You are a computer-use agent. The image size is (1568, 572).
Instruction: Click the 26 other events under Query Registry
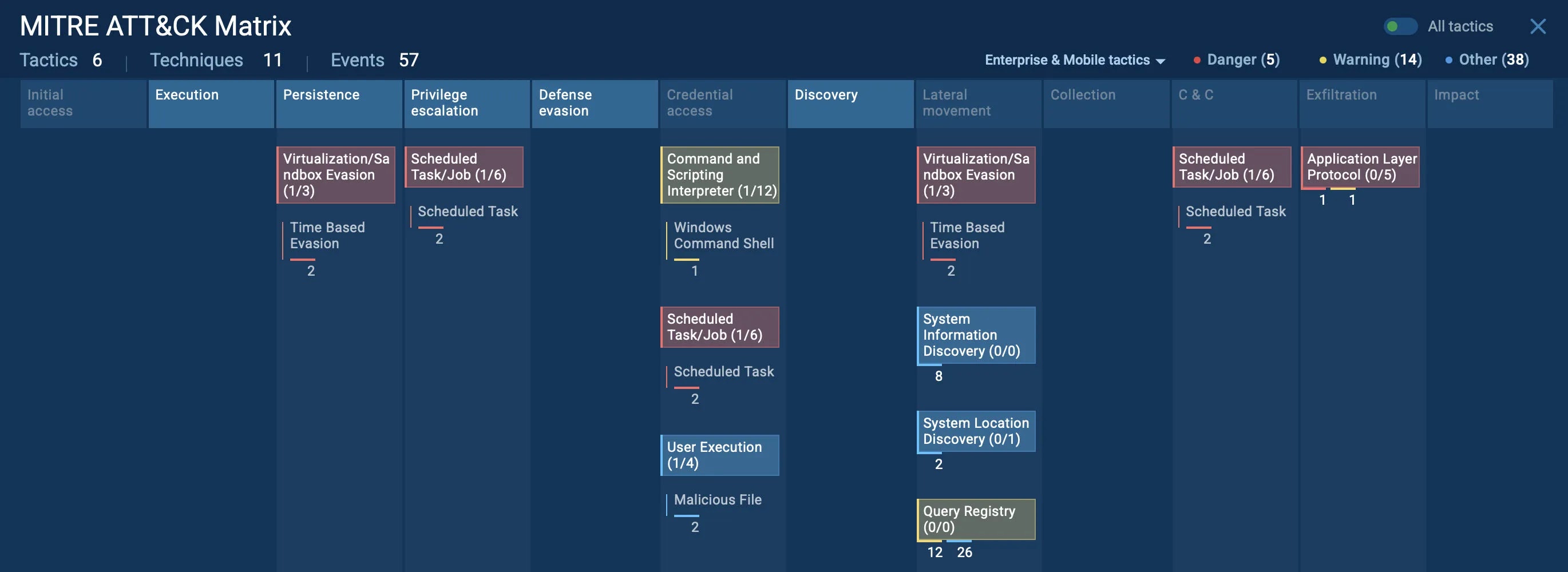pos(964,553)
